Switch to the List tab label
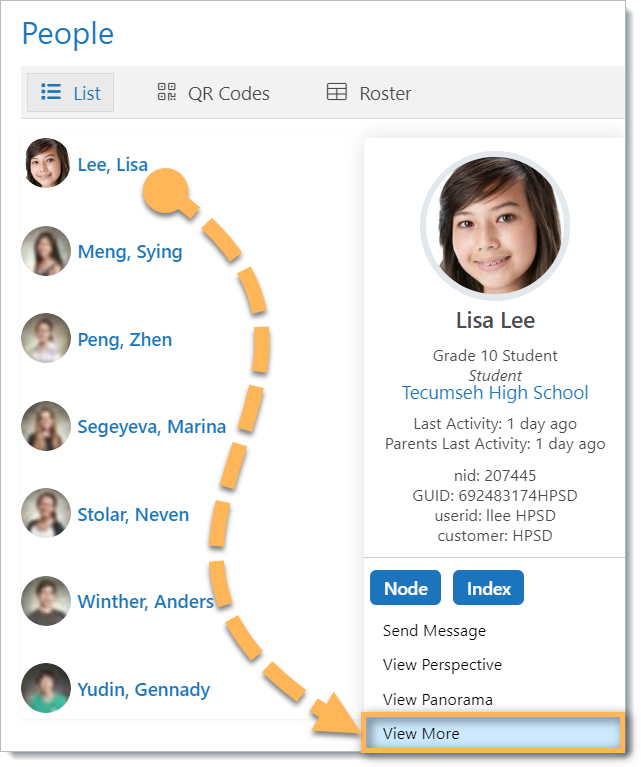Image resolution: width=641 pixels, height=767 pixels. tap(87, 93)
